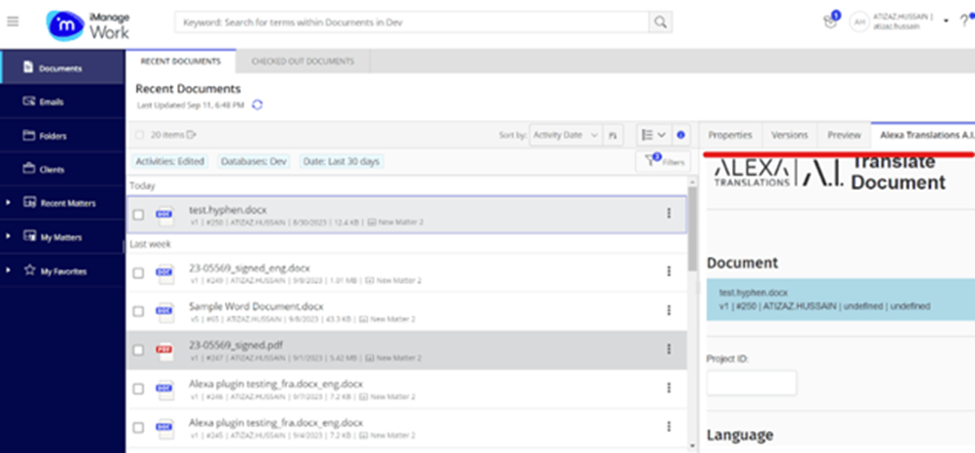Click the blue info icon
Image resolution: width=975 pixels, height=453 pixels.
click(681, 135)
